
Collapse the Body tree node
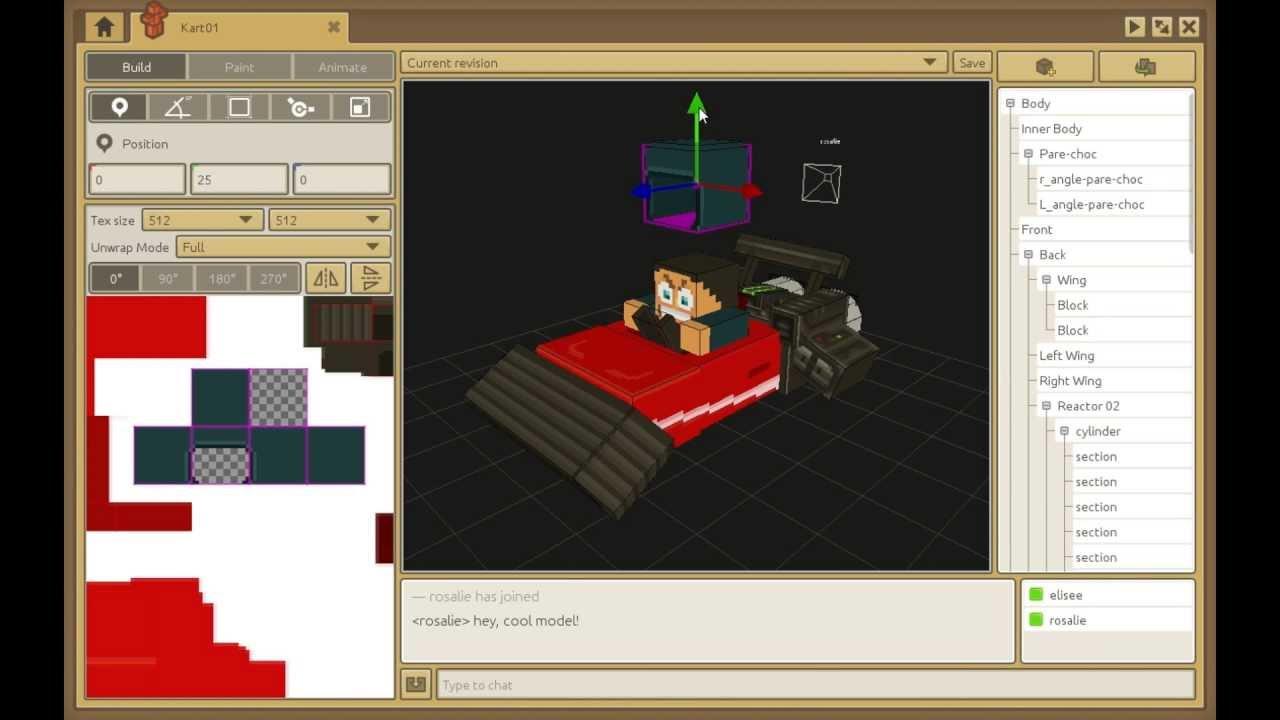point(1010,103)
